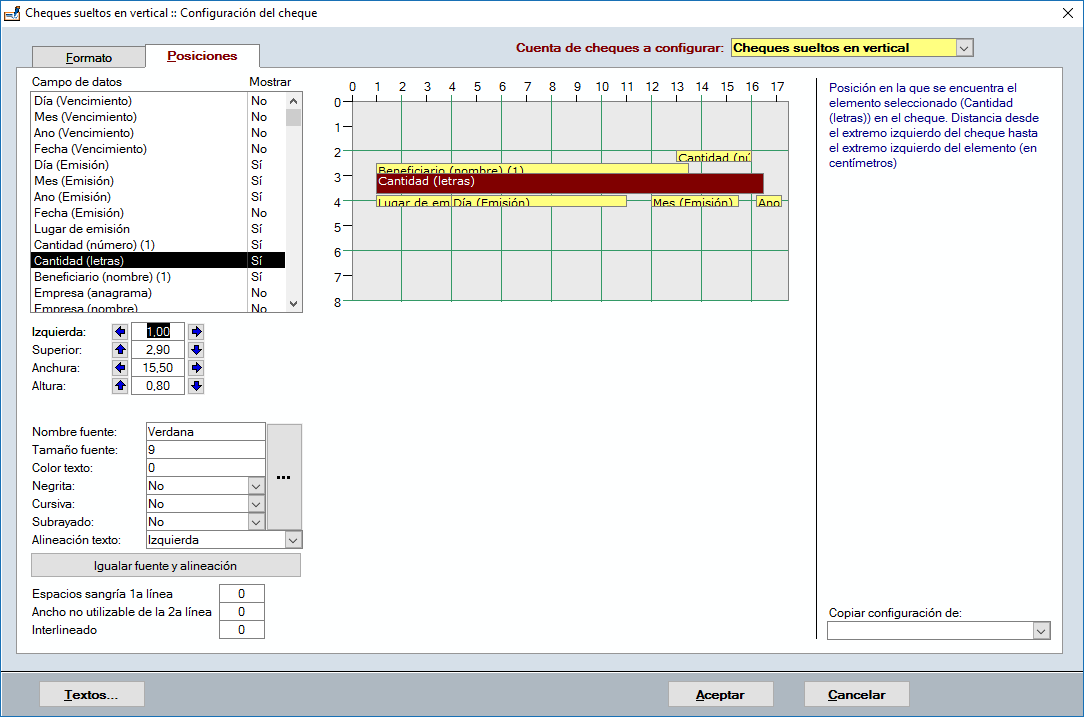This screenshot has width=1084, height=717.
Task: Expand the Cursiva dropdown
Action: [x=255, y=504]
